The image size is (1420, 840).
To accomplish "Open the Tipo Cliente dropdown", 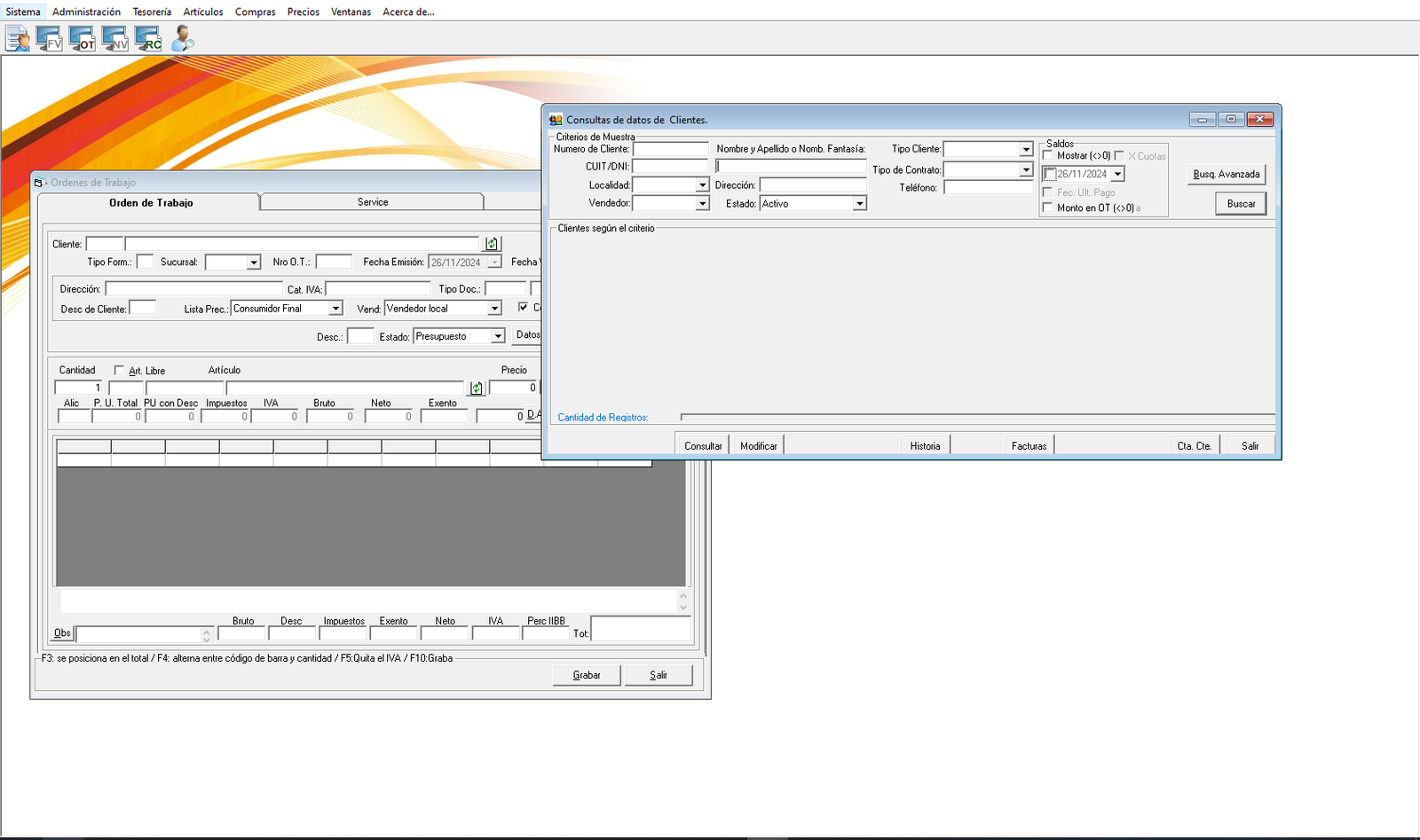I will [x=1026, y=149].
